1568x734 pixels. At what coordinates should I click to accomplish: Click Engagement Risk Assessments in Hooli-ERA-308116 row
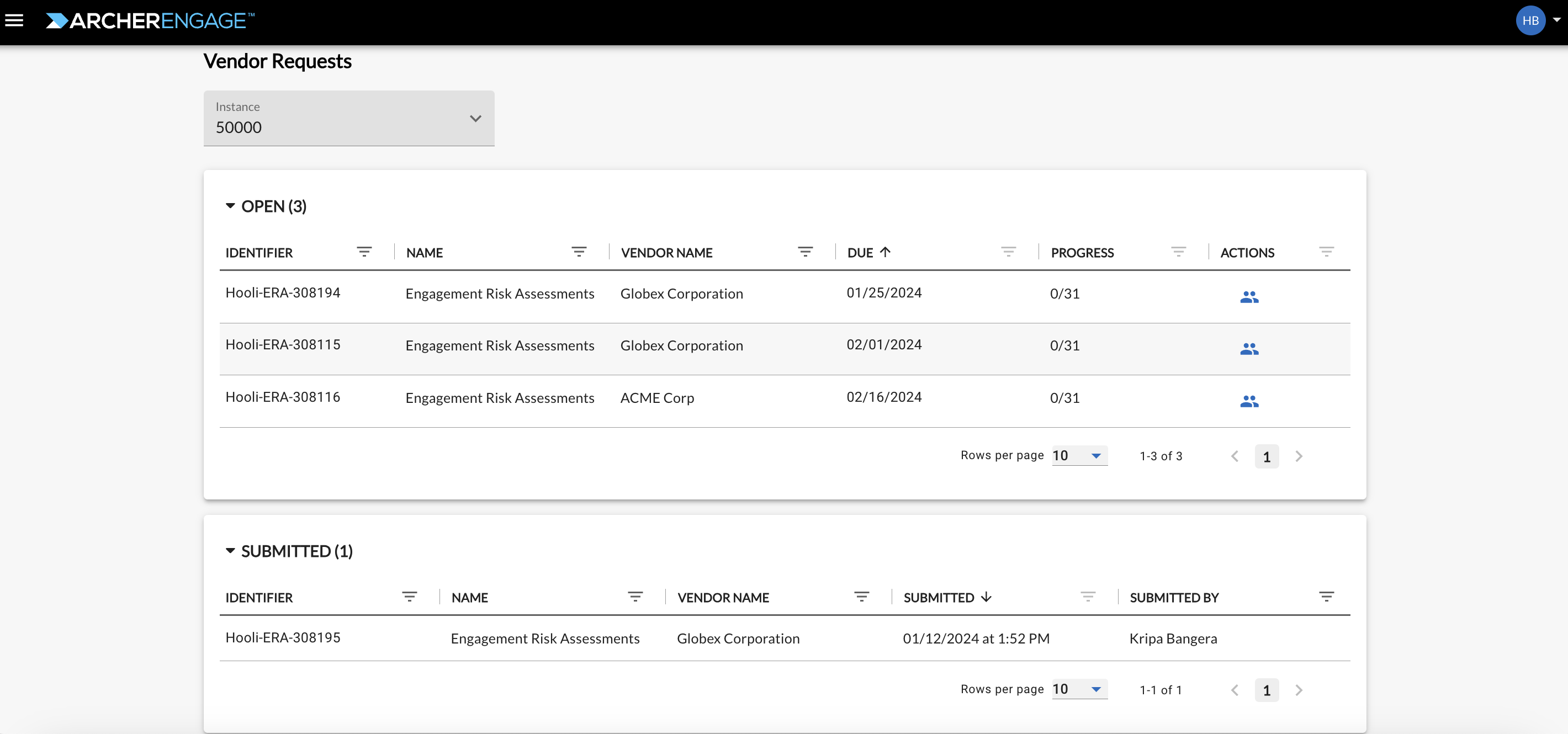(500, 398)
